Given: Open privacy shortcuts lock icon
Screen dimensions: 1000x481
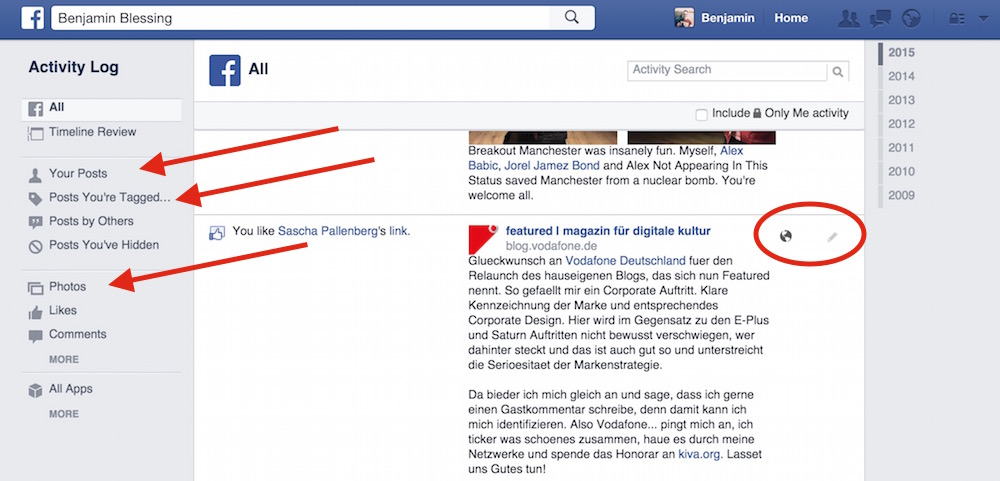Looking at the screenshot, I should coord(956,18).
